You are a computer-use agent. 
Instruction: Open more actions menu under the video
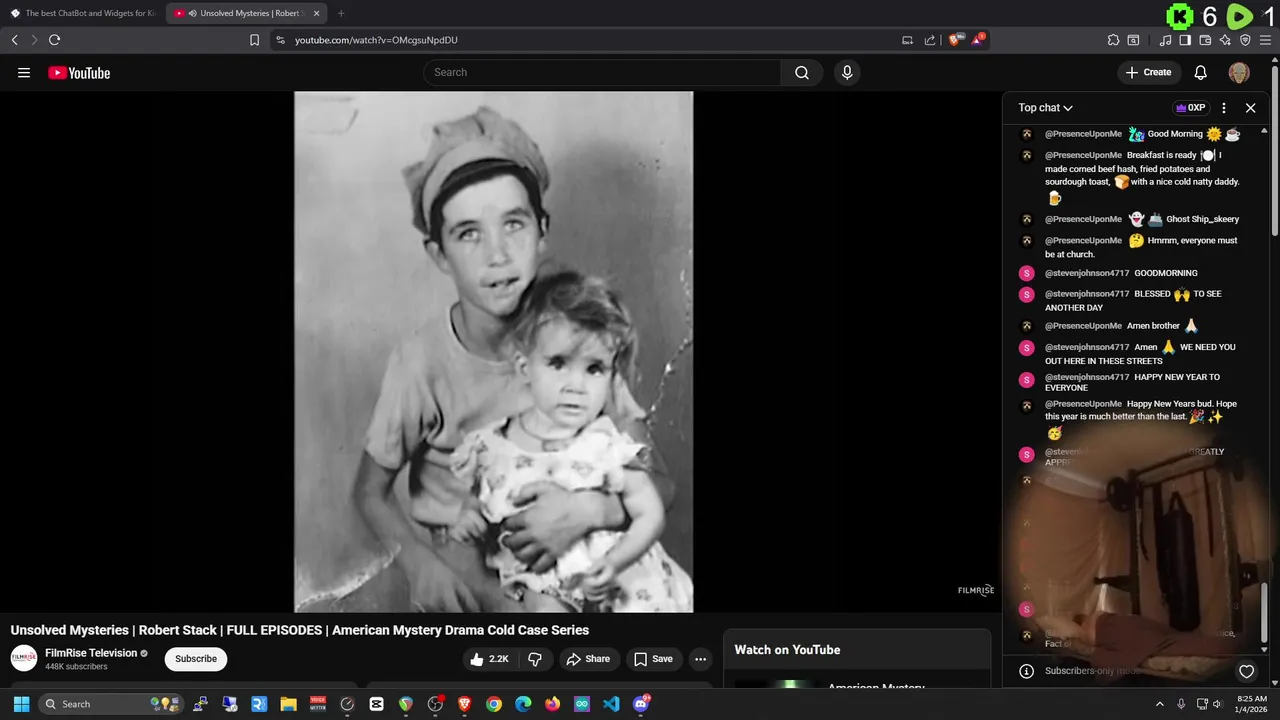pyautogui.click(x=701, y=659)
